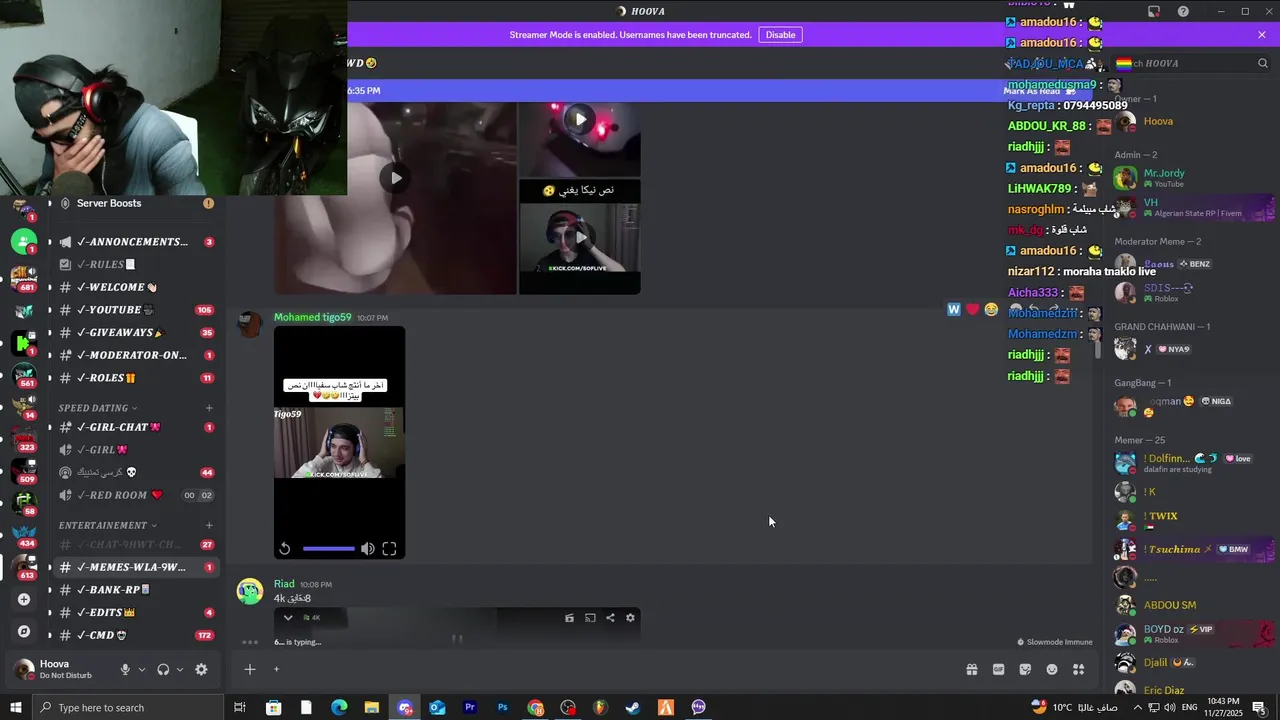Open Mohamed tigo59's profile name
This screenshot has height=720, width=1280.
(312, 317)
